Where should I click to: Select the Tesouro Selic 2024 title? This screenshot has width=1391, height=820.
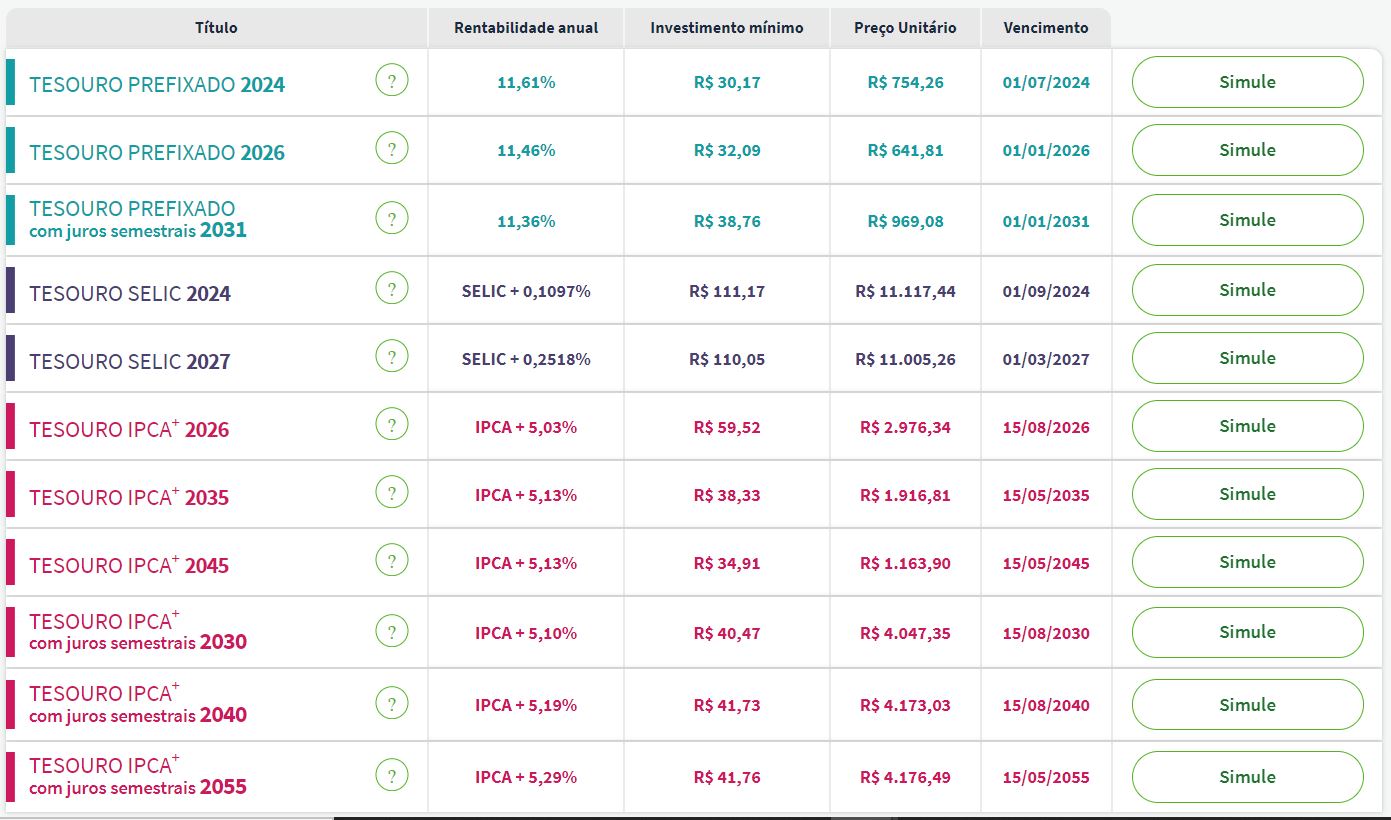point(130,294)
